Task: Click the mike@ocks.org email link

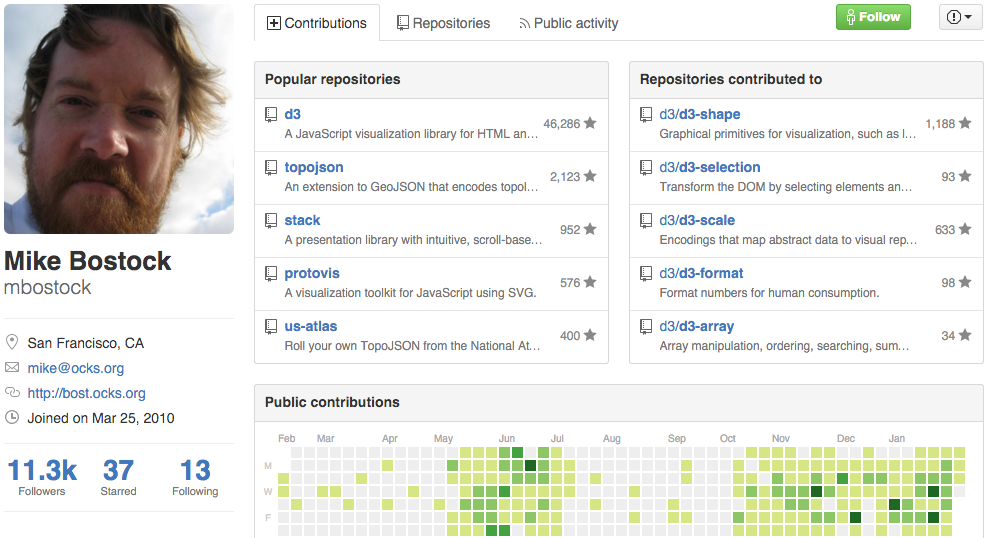Action: click(76, 368)
